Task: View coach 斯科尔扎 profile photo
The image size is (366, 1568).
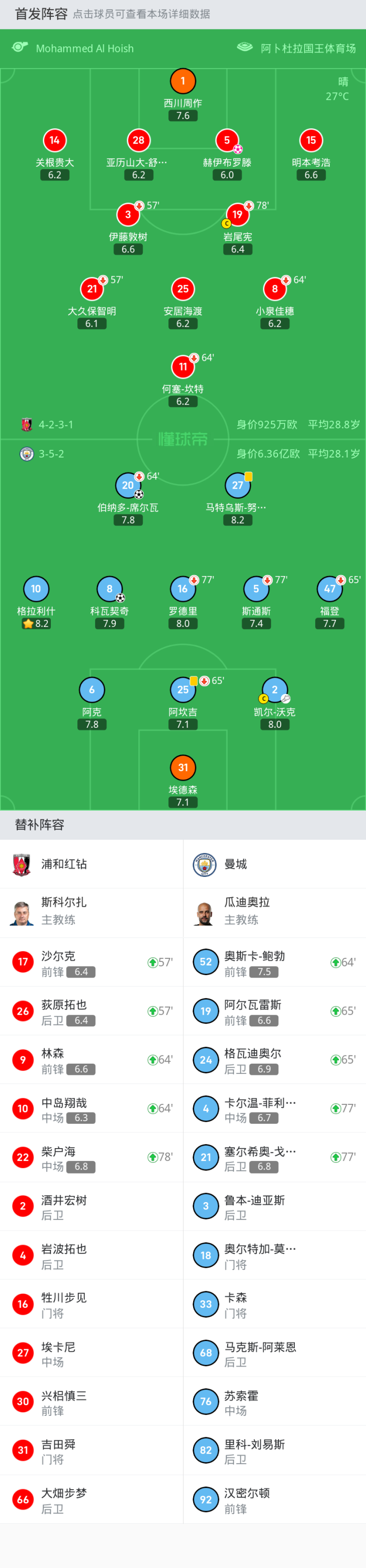Action: click(22, 913)
